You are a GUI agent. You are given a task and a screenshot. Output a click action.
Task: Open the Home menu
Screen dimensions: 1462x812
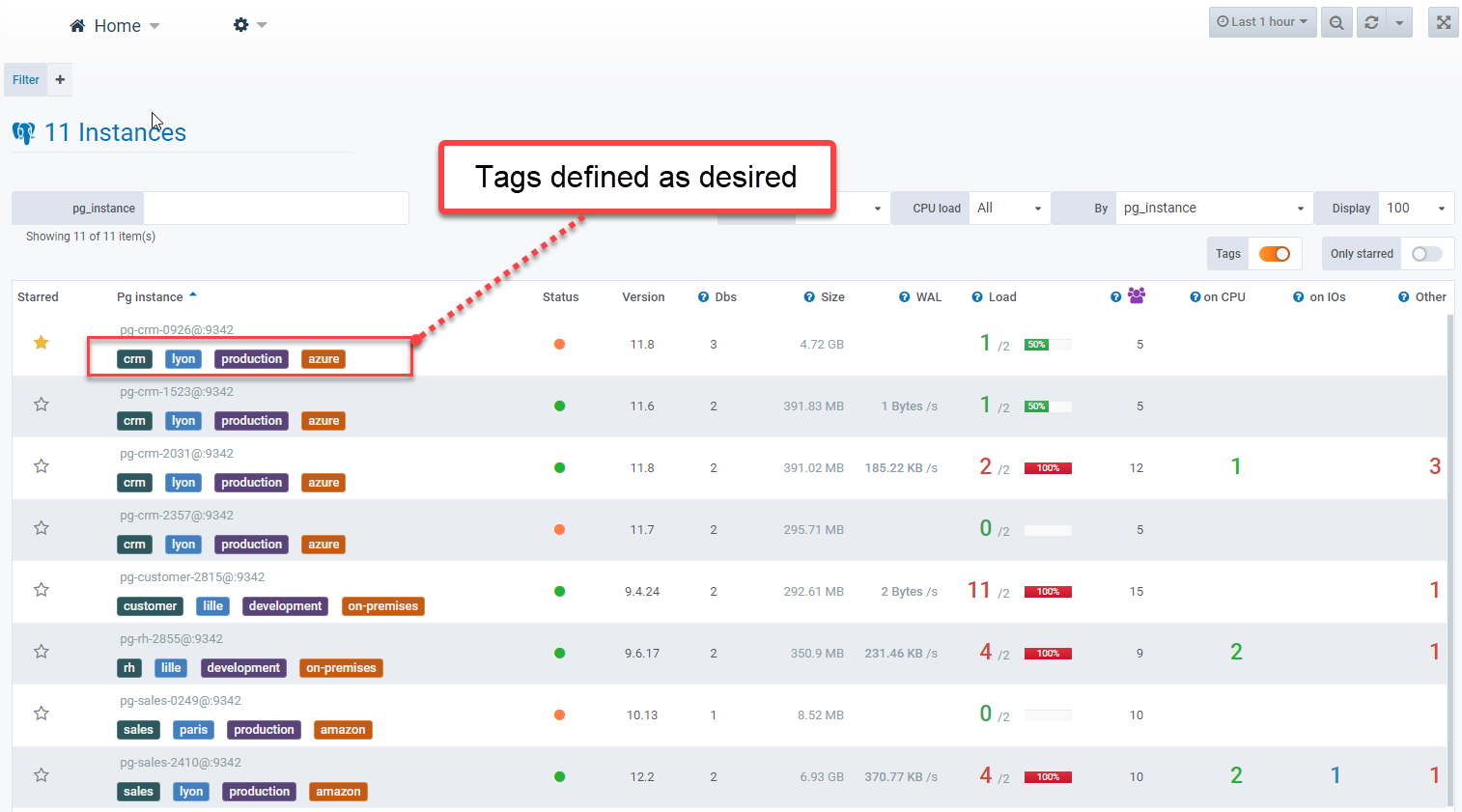pyautogui.click(x=115, y=26)
